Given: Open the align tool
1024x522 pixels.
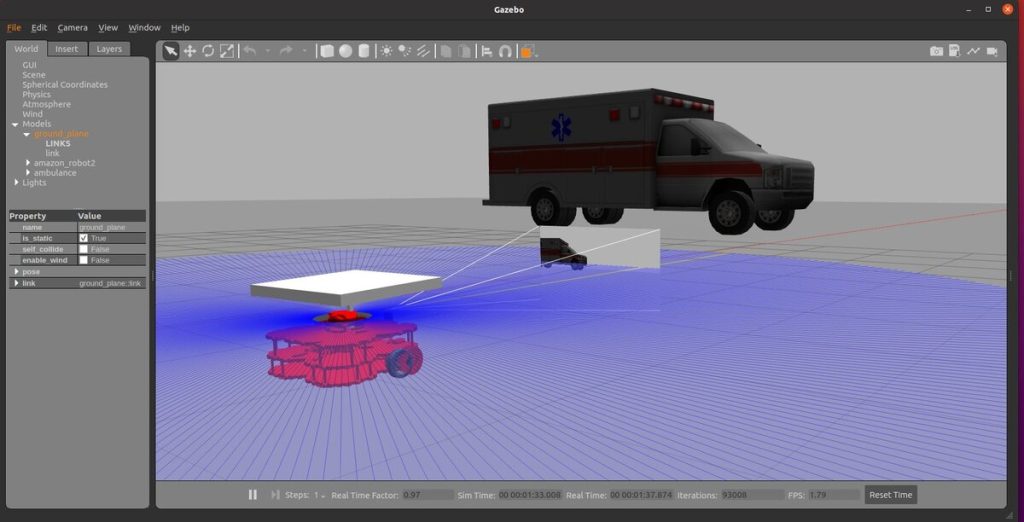Looking at the screenshot, I should [487, 51].
